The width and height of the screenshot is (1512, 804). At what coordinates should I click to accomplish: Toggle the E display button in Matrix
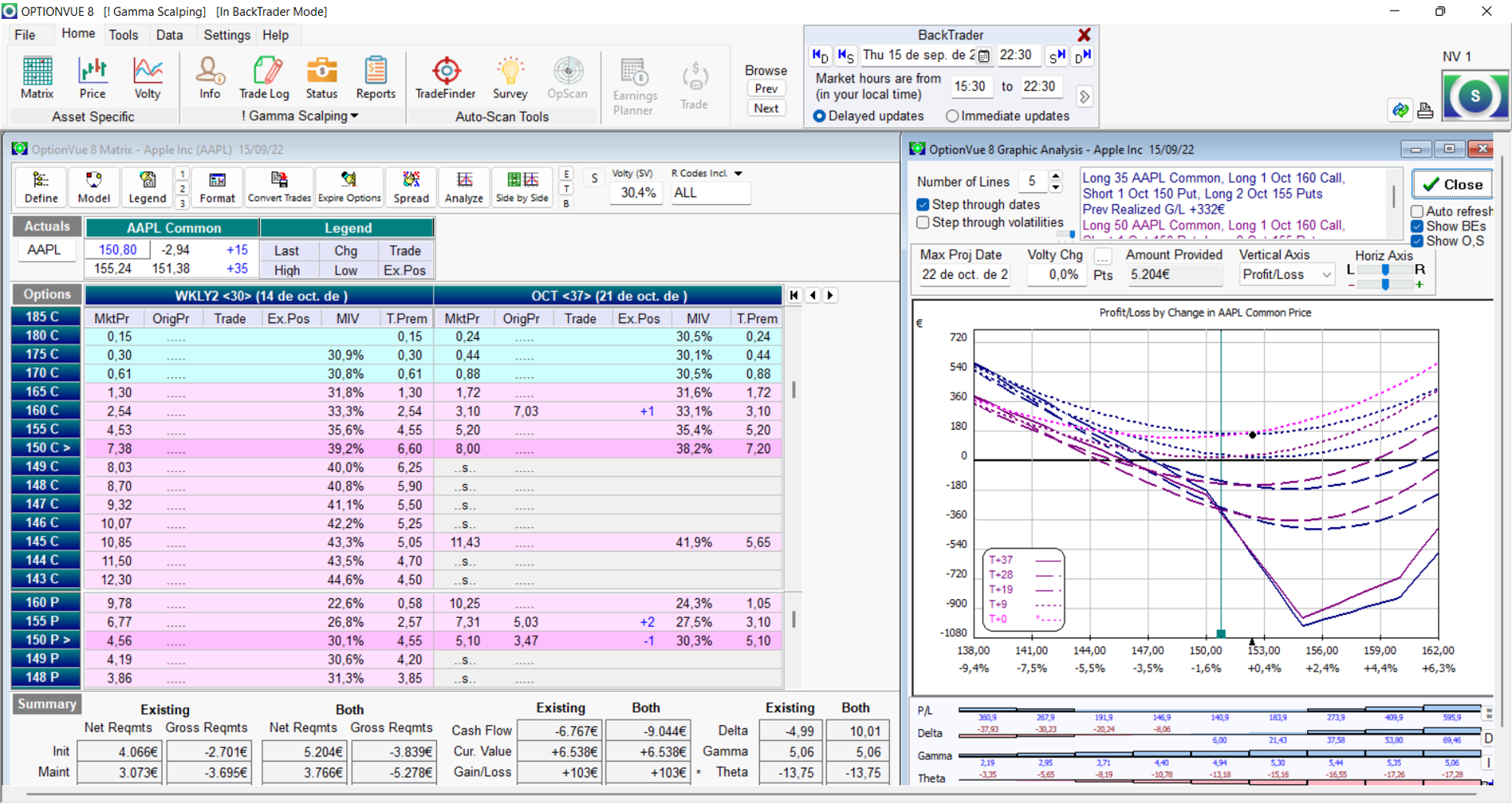point(566,174)
